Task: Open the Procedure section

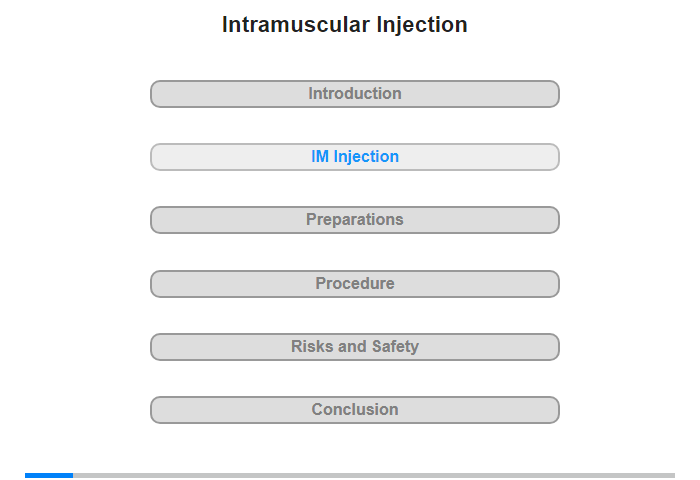Action: [354, 284]
